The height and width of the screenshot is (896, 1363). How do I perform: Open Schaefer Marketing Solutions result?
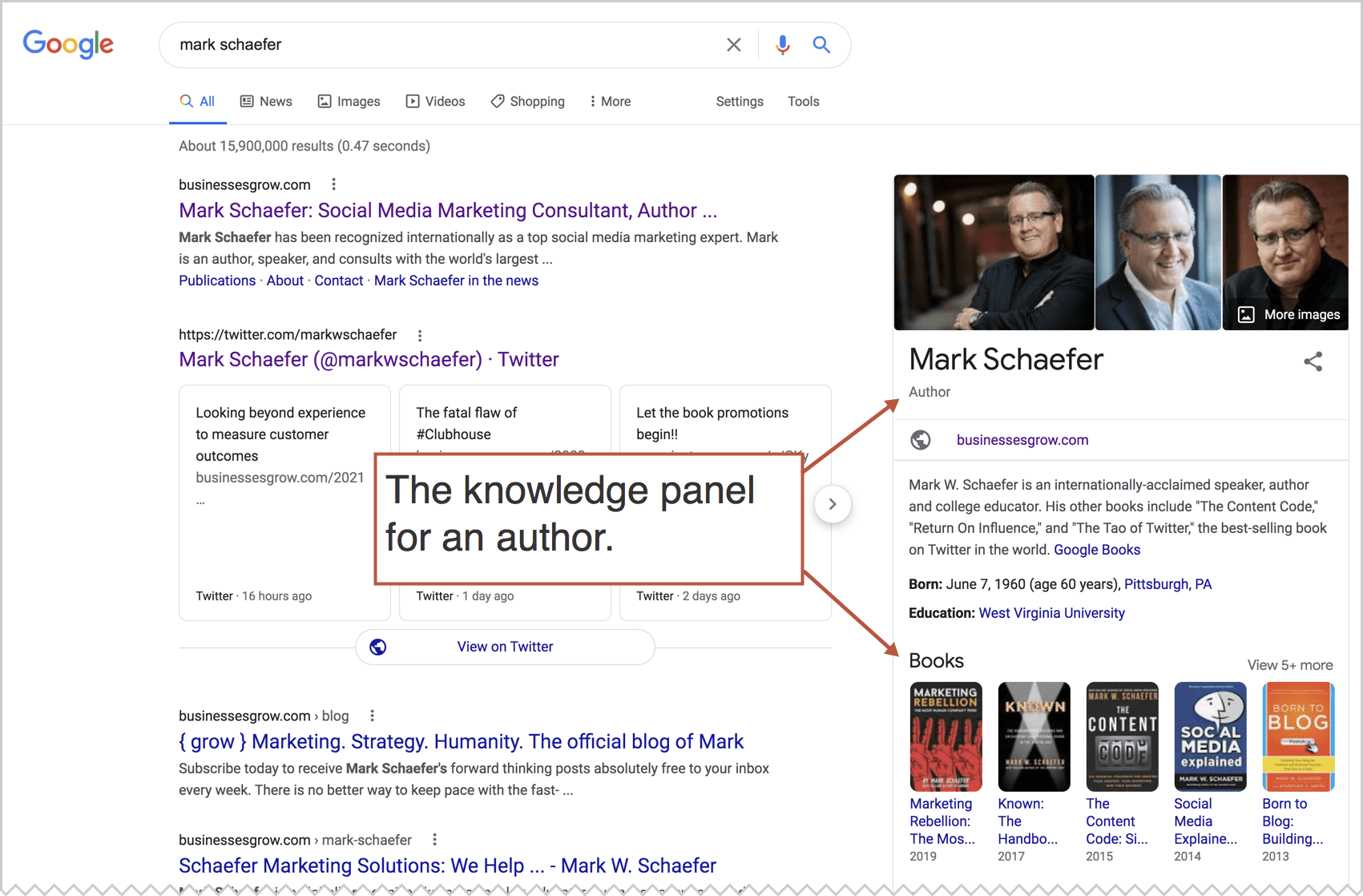[x=447, y=866]
